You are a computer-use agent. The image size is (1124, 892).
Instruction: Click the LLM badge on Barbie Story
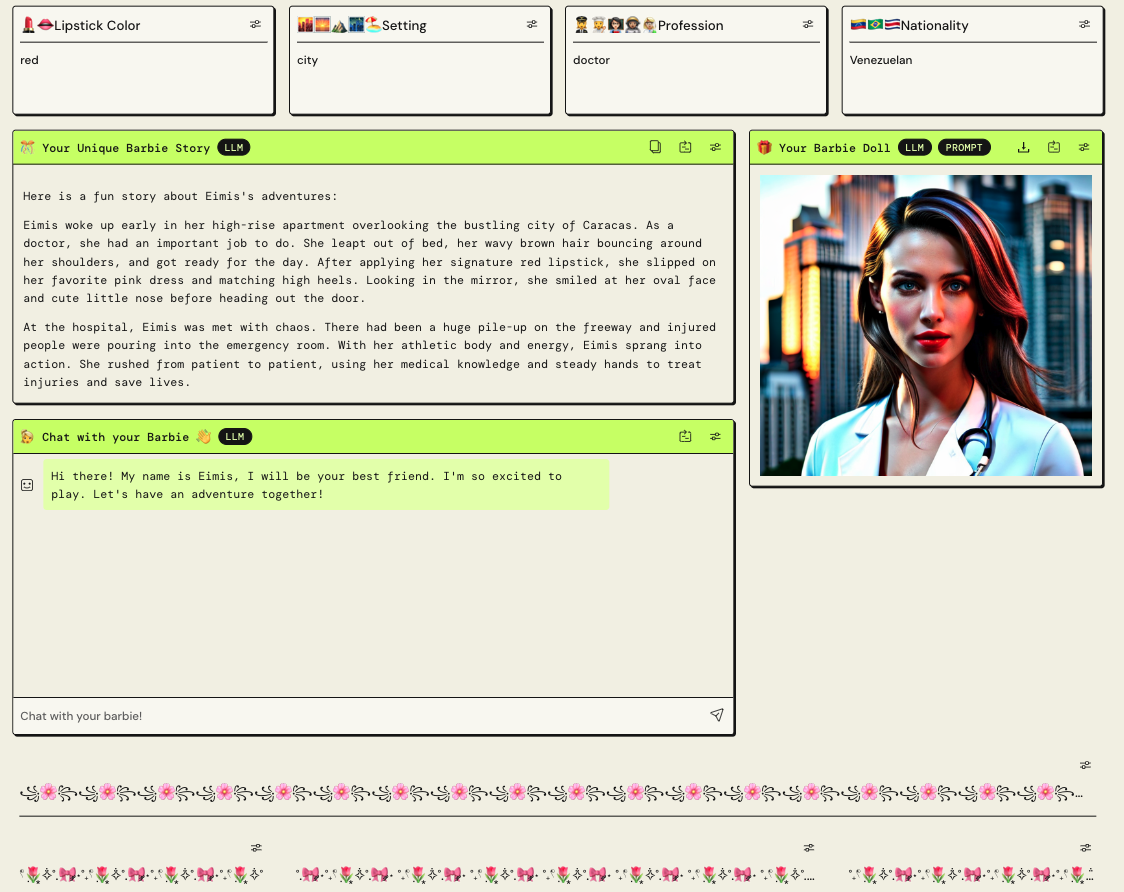[x=234, y=148]
